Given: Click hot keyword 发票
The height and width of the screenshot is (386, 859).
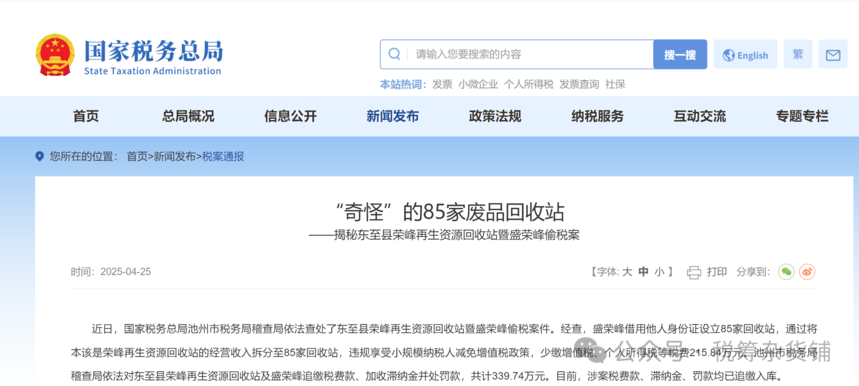Looking at the screenshot, I should pos(442,84).
